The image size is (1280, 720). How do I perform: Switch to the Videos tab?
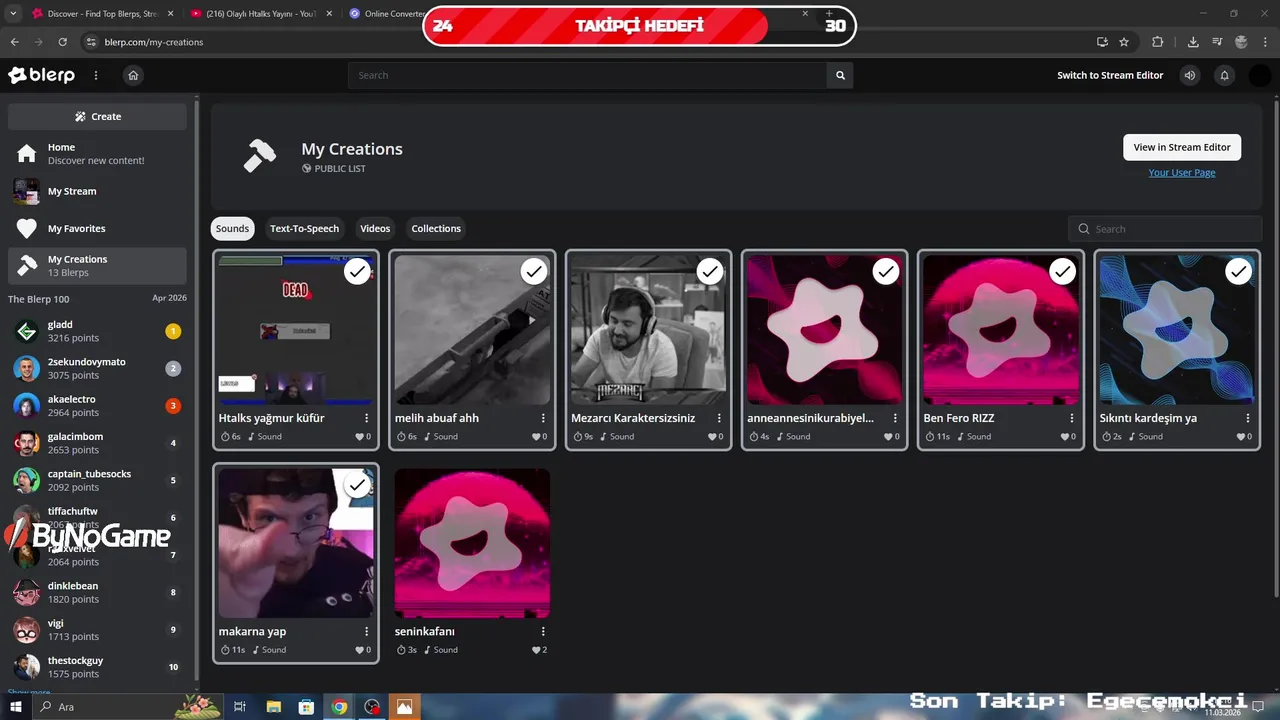tap(375, 228)
